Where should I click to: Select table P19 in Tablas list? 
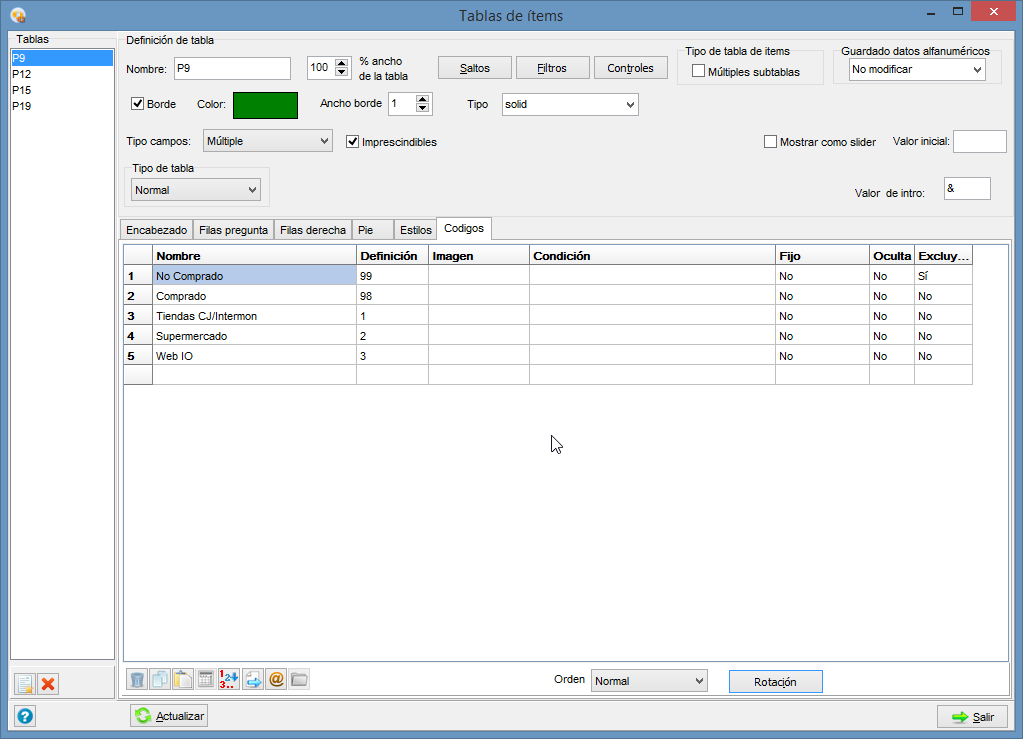[x=61, y=106]
